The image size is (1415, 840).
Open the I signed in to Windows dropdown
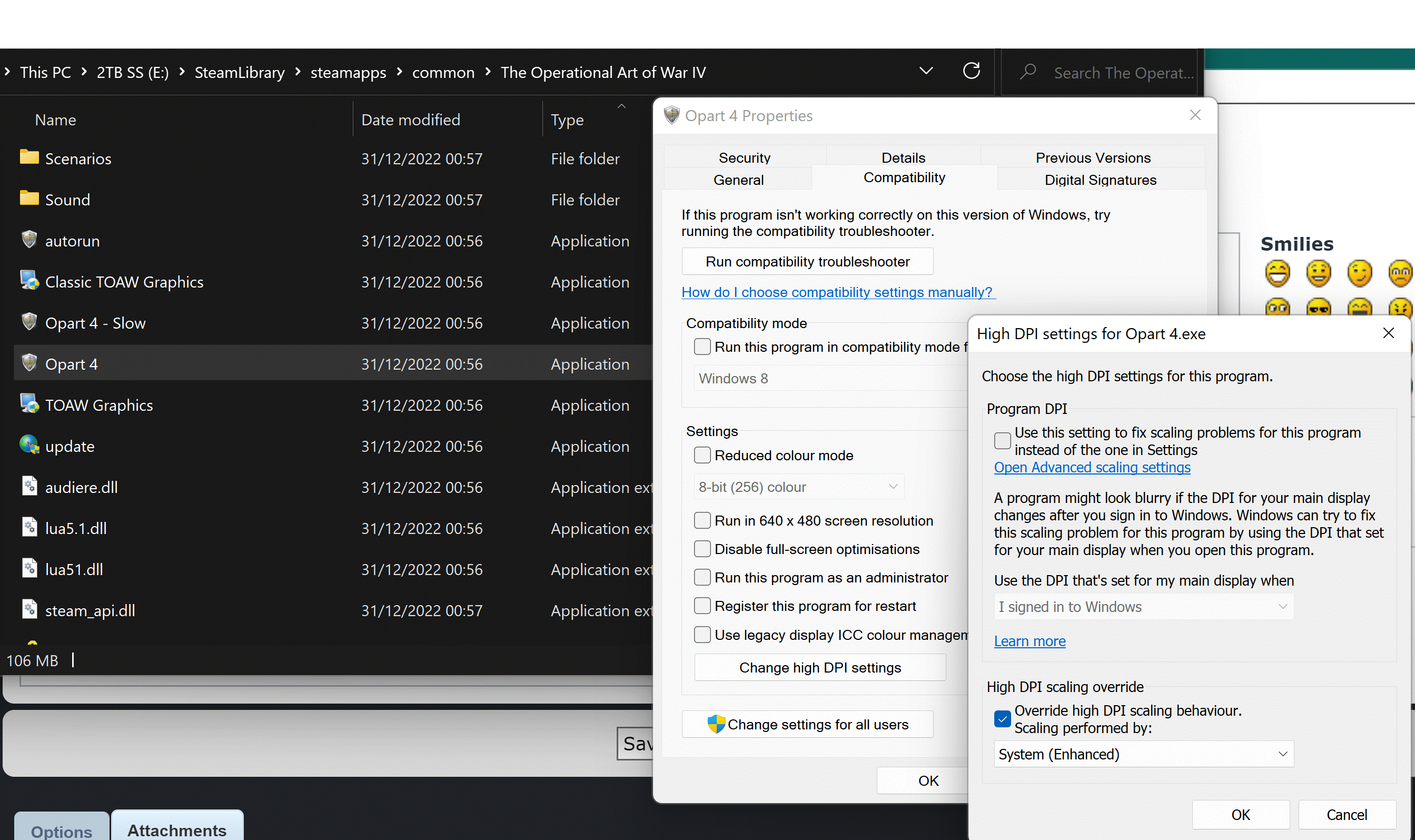[1143, 606]
